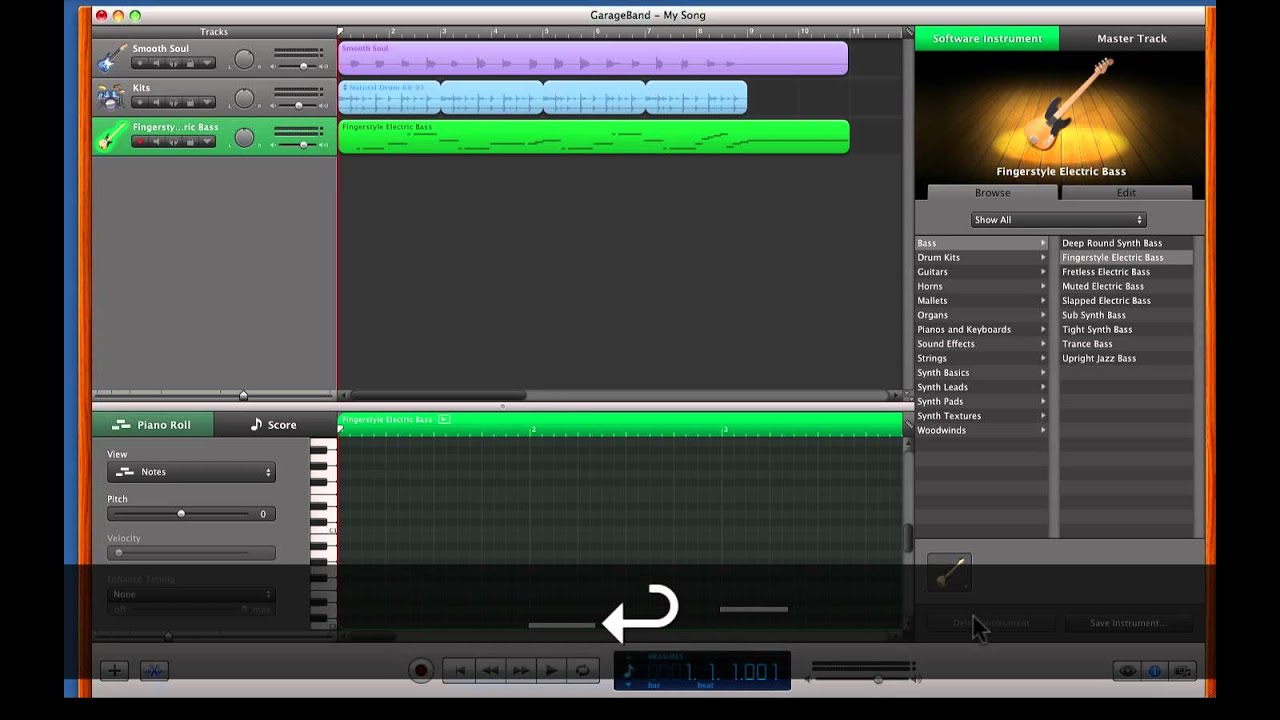Screen dimensions: 1280x720
Task: Select the purple Smooth Soul region
Action: coord(593,58)
